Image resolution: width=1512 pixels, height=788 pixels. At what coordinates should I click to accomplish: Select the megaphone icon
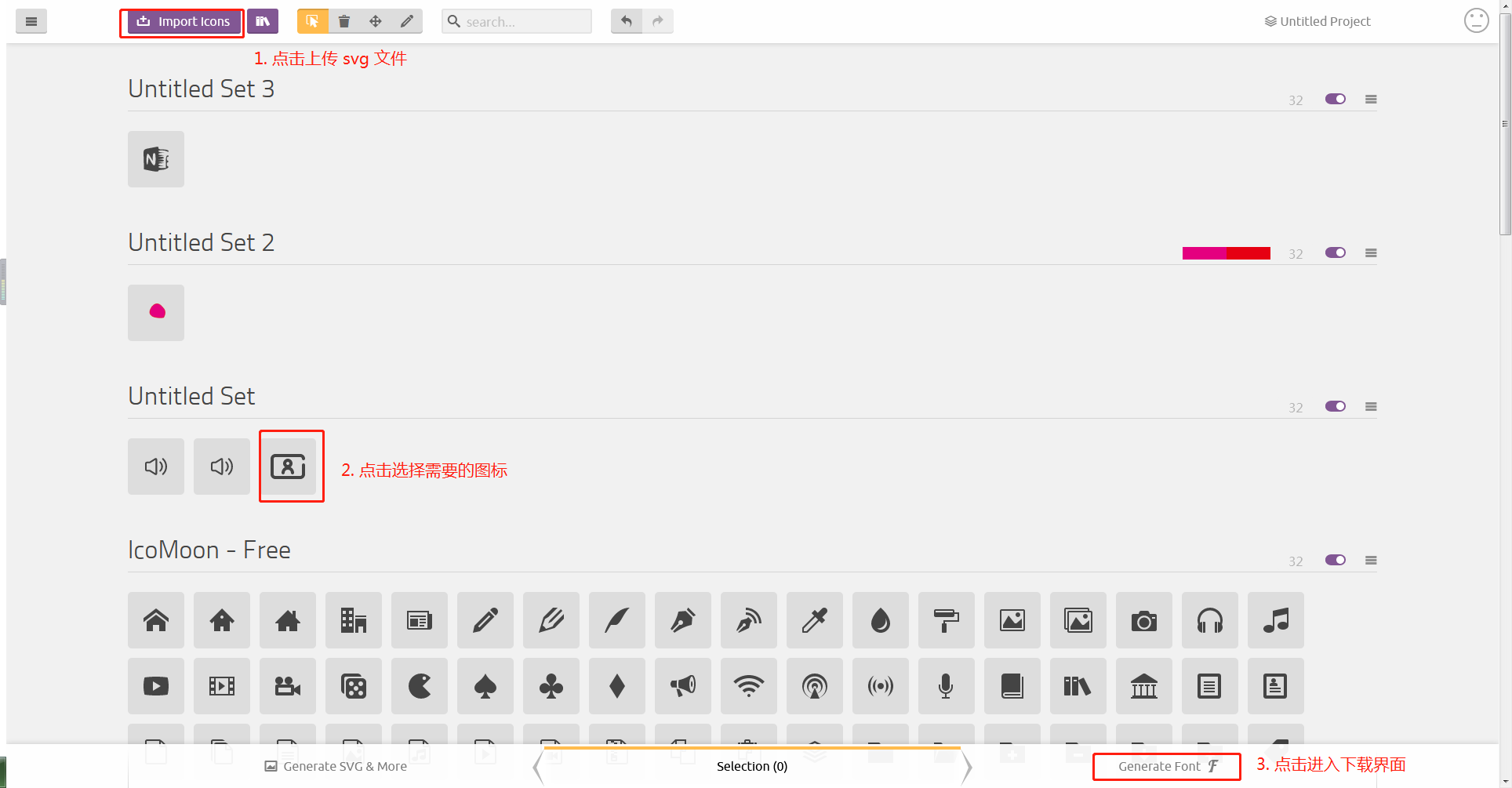pyautogui.click(x=683, y=686)
